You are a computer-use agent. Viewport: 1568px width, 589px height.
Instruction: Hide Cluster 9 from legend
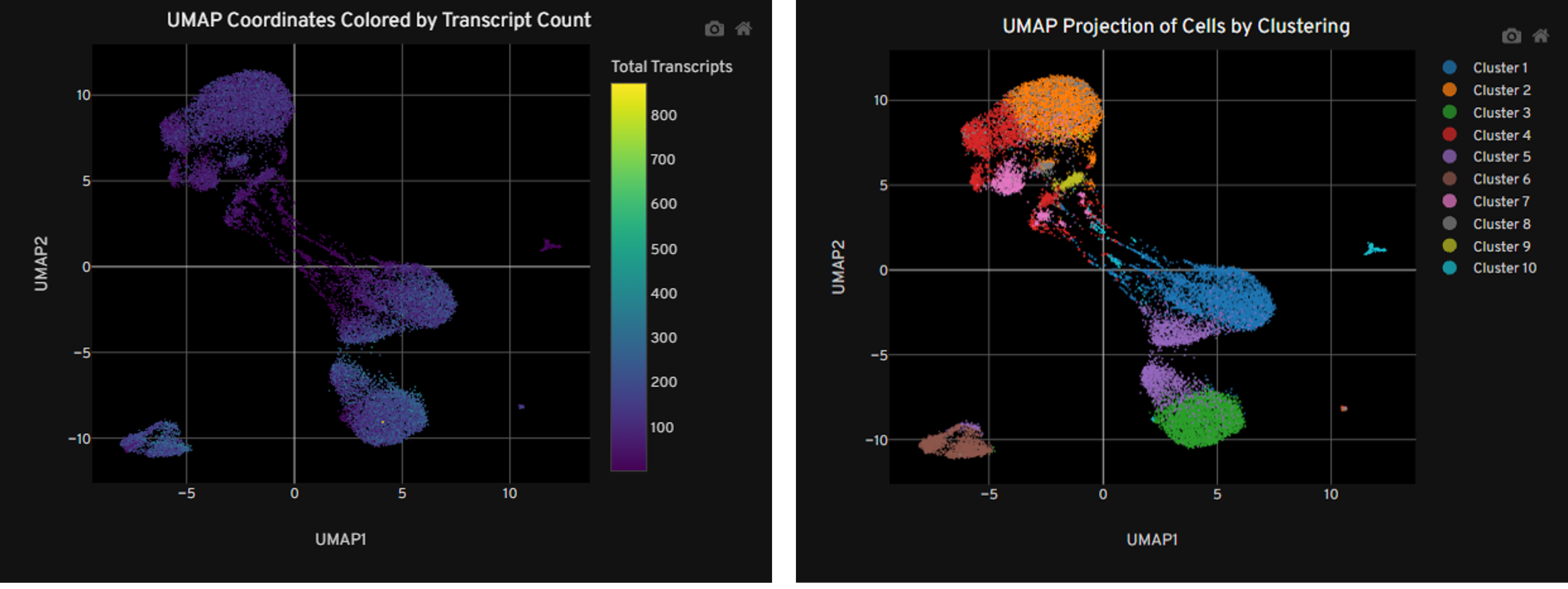tap(1501, 246)
